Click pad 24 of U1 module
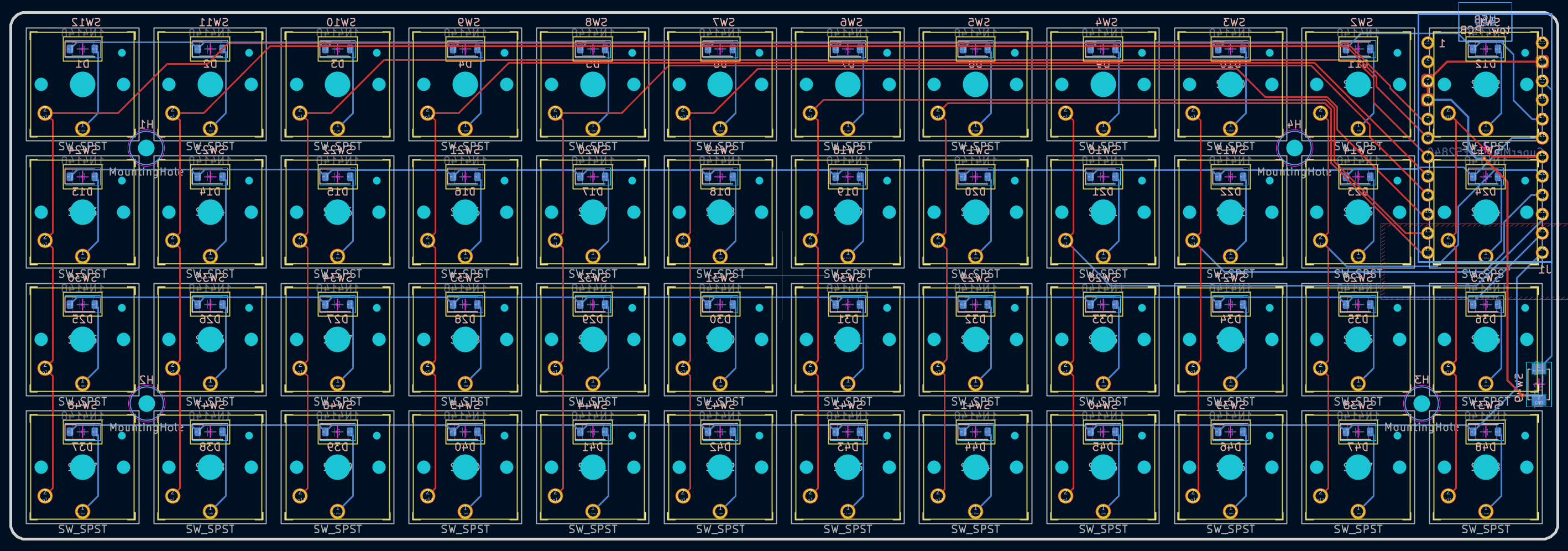Image resolution: width=1568 pixels, height=551 pixels. [x=1542, y=43]
